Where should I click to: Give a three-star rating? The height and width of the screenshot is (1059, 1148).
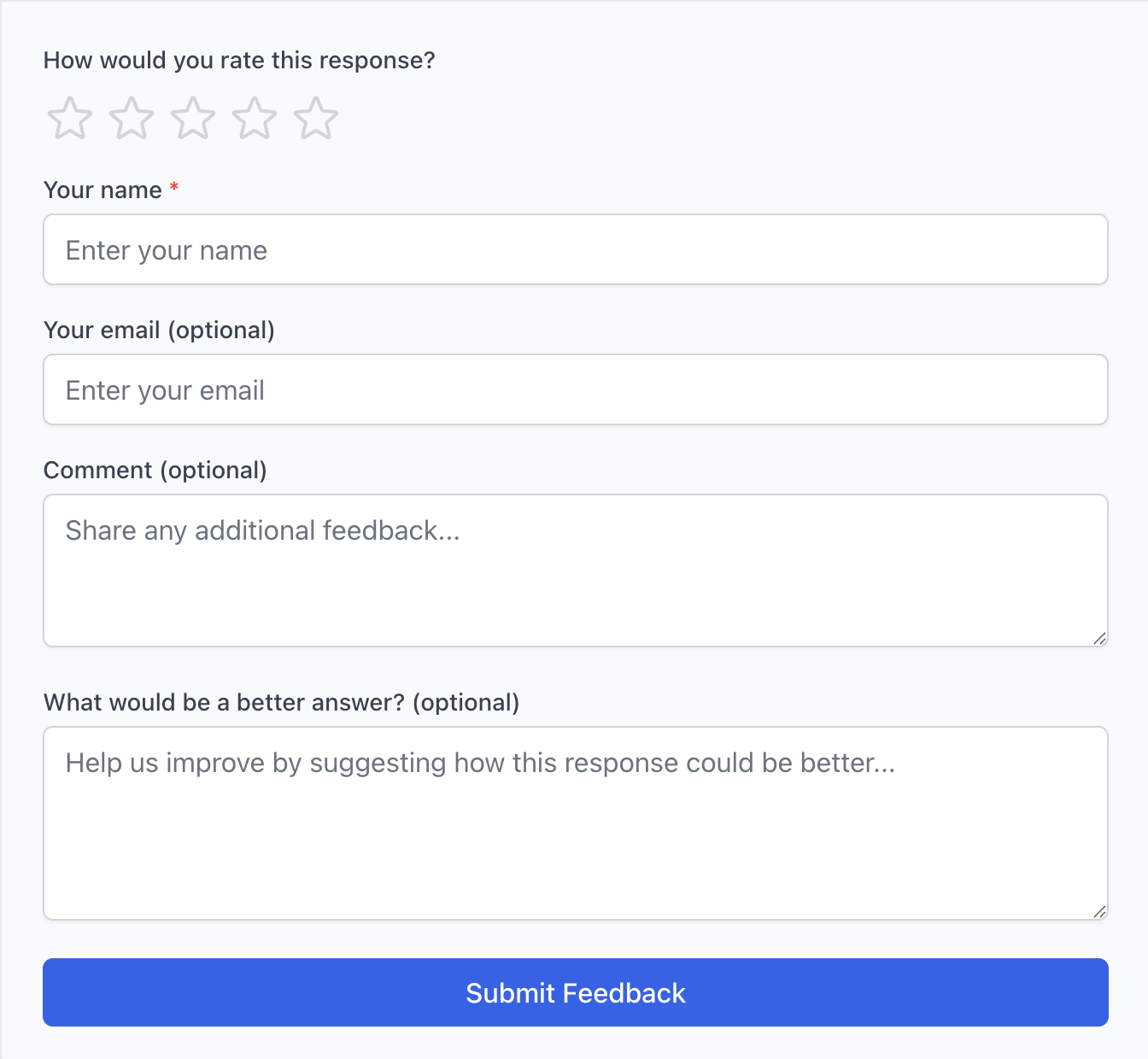click(x=193, y=118)
